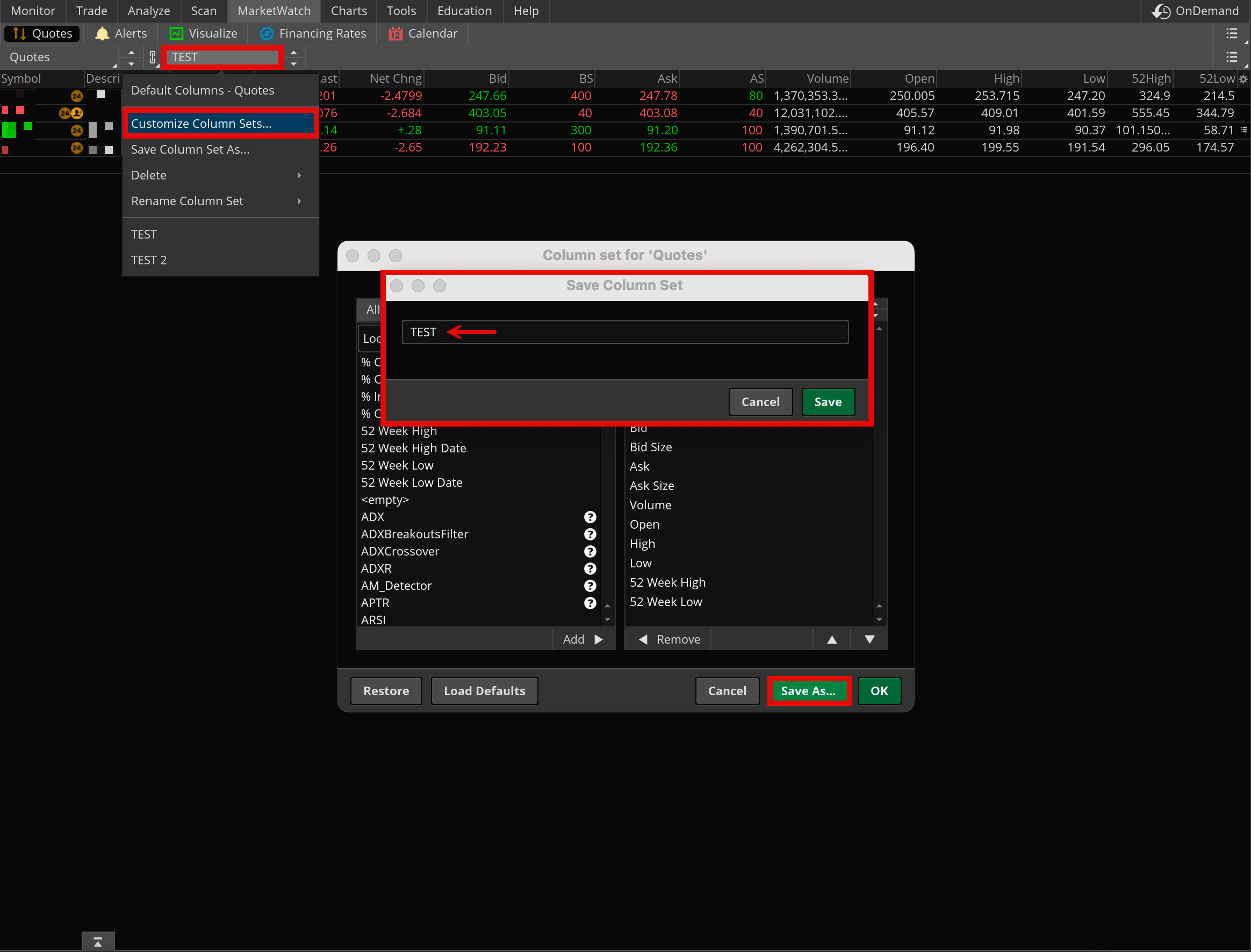The image size is (1251, 952).
Task: Move selected column up with the up arrow
Action: [x=831, y=640]
